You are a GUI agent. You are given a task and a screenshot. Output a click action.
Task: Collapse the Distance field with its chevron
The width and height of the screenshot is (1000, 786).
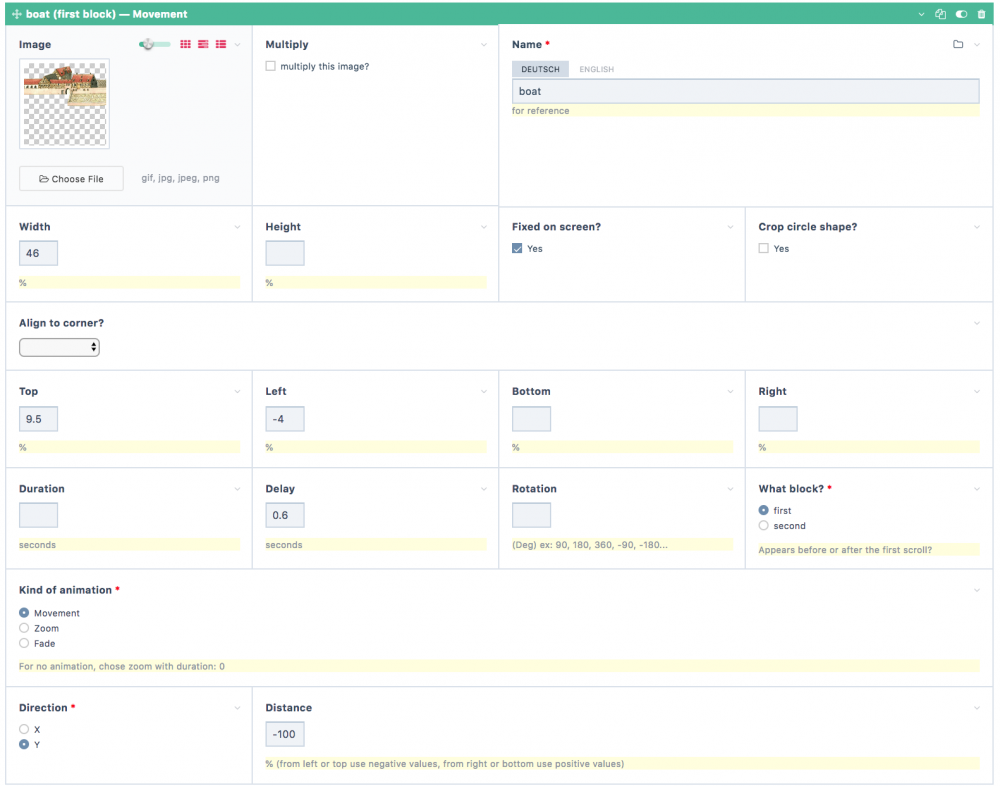(x=977, y=708)
